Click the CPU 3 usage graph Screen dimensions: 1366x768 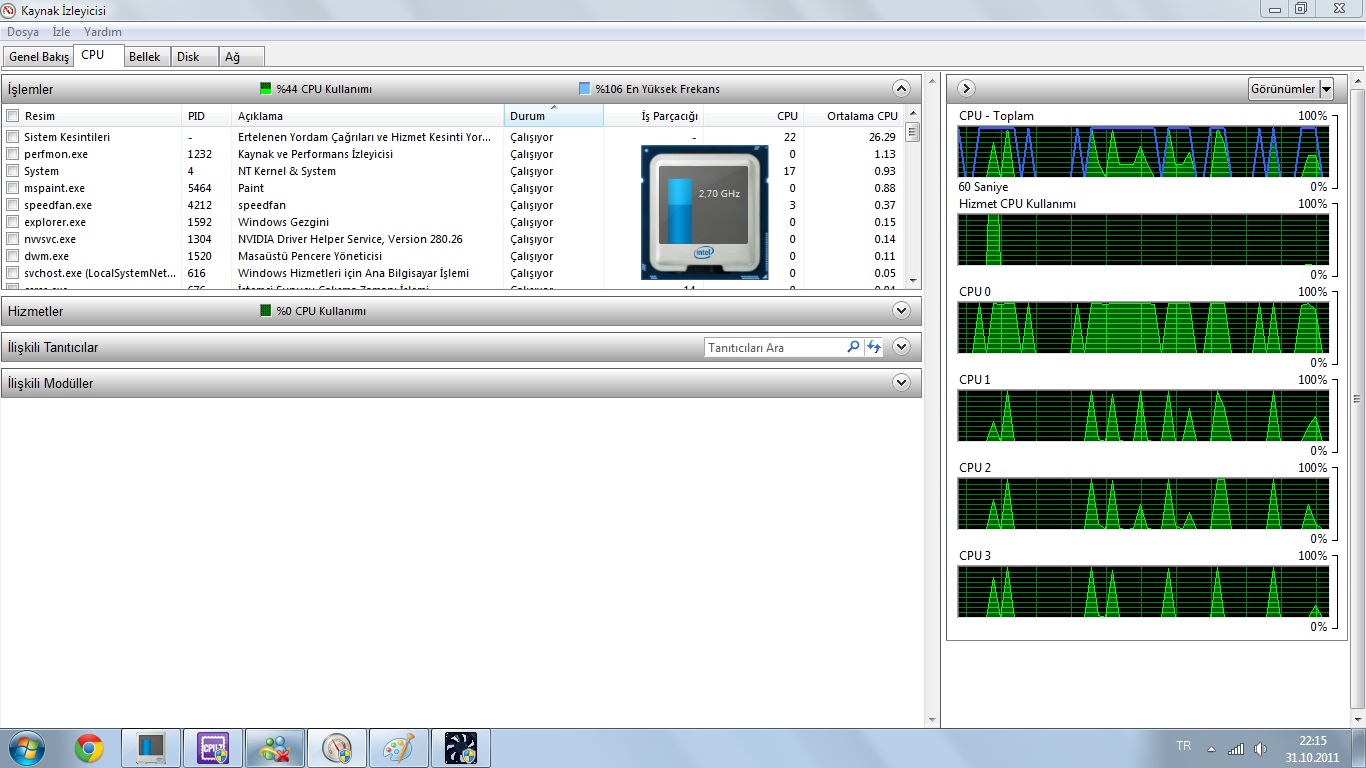(1143, 591)
